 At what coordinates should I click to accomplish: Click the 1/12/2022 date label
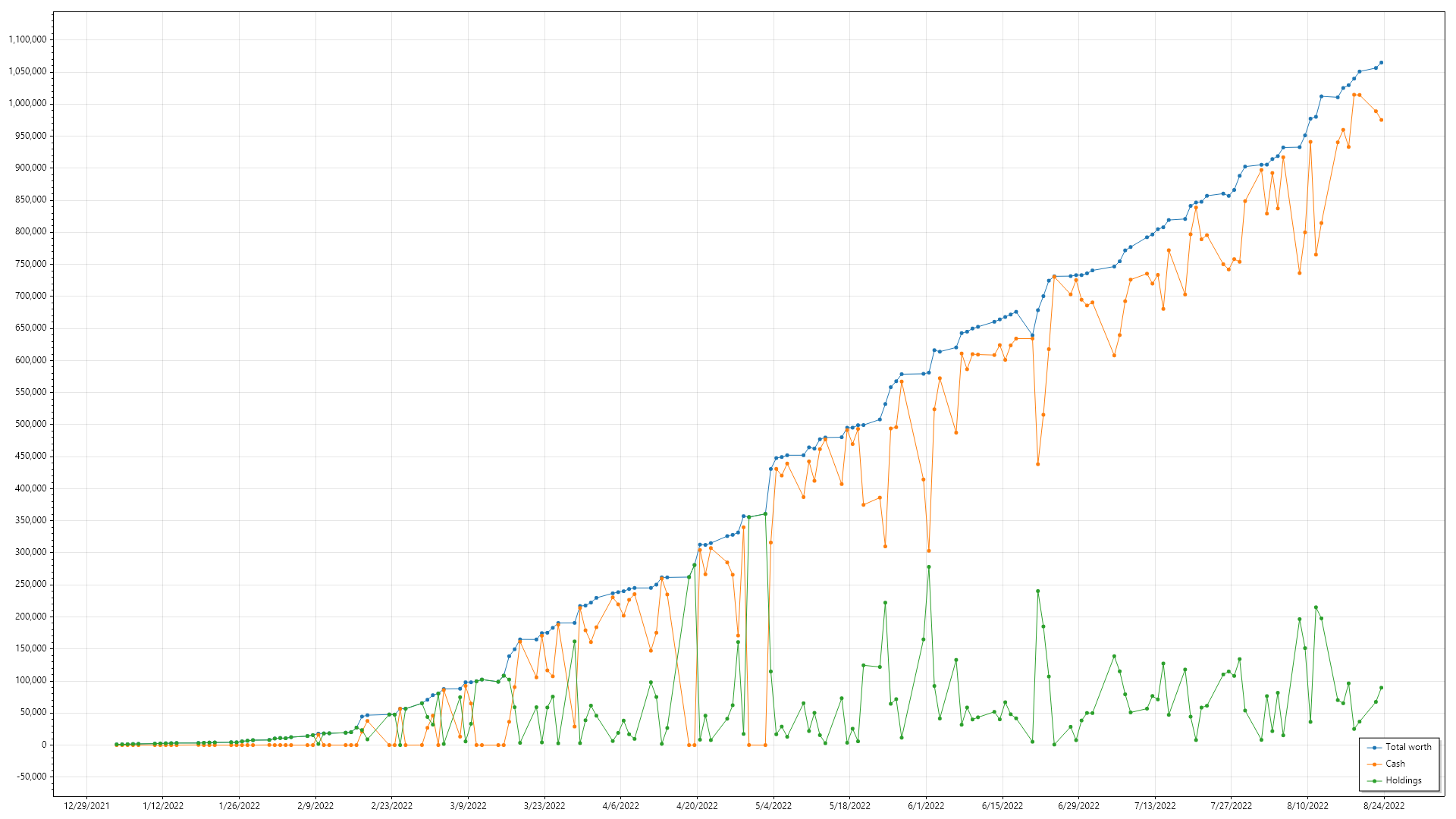(x=163, y=806)
